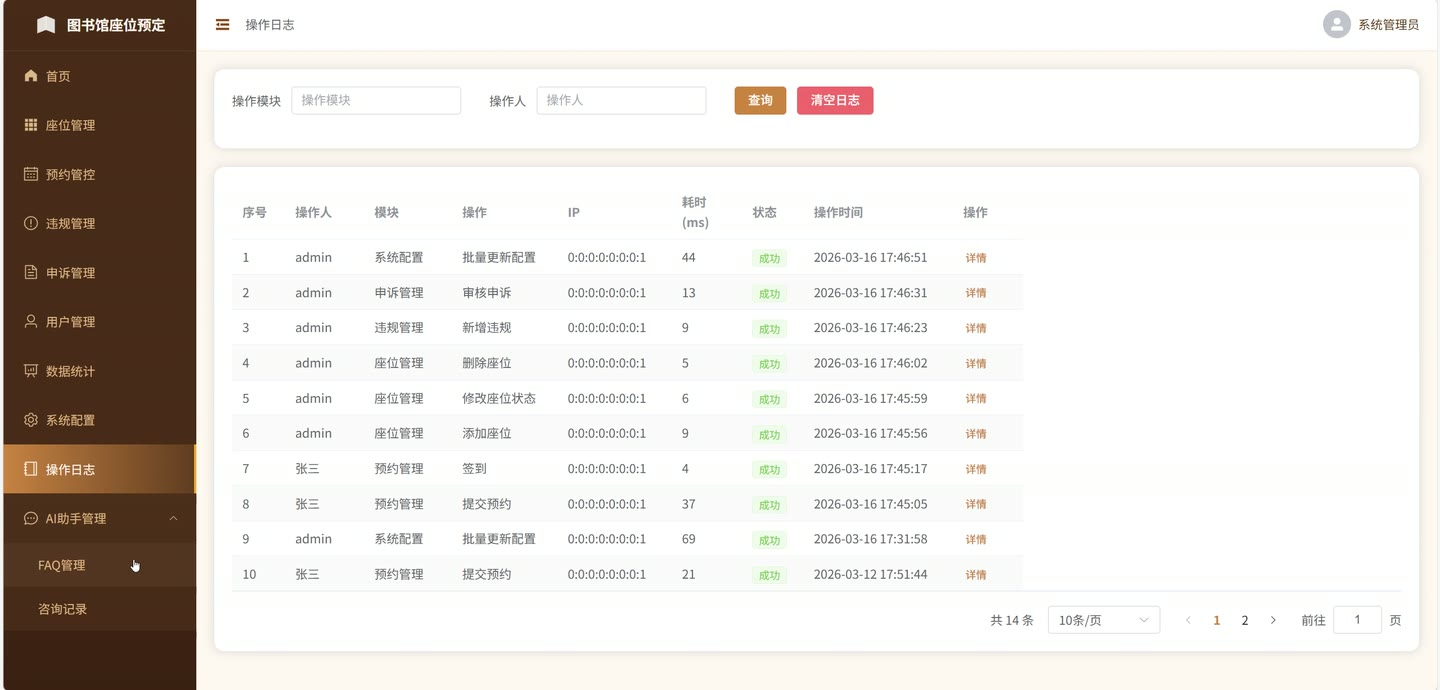Click the 违规管理 module cell in row 3

(x=399, y=328)
